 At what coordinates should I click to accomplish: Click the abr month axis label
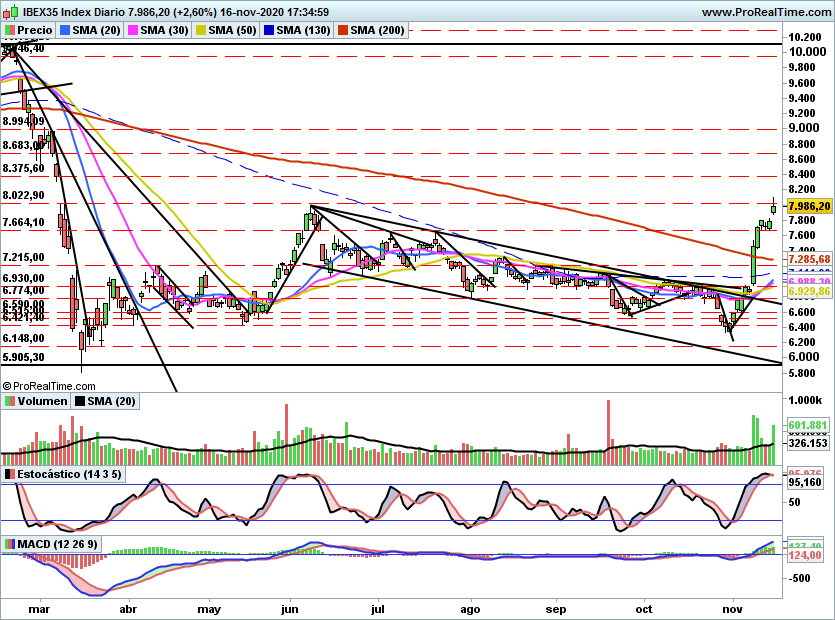(x=128, y=609)
